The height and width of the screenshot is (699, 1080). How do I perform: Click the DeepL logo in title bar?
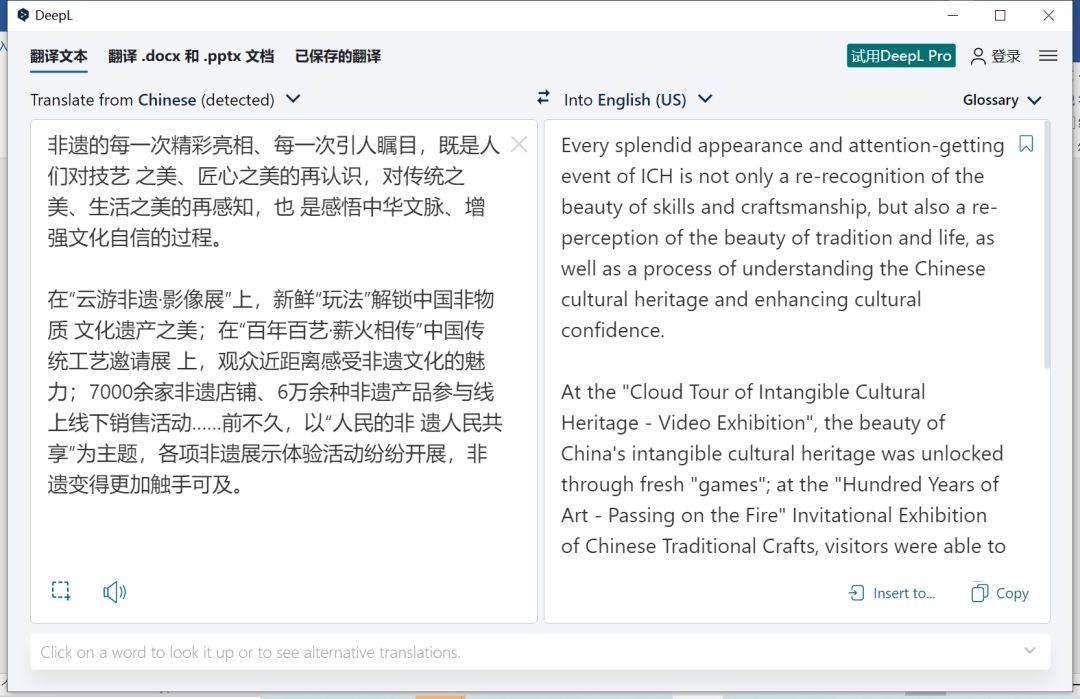24,15
